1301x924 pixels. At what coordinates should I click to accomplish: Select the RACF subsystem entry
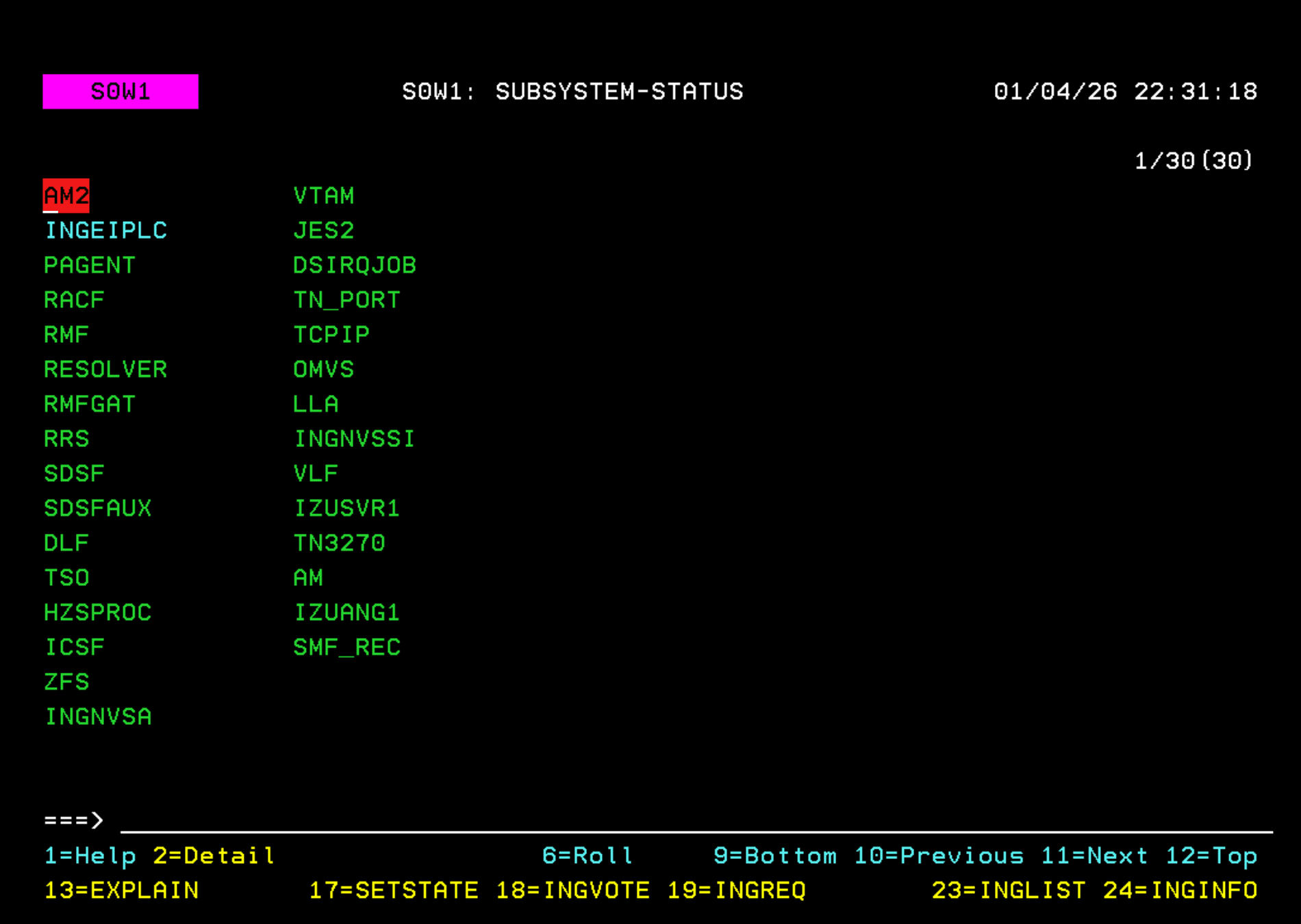[x=73, y=300]
